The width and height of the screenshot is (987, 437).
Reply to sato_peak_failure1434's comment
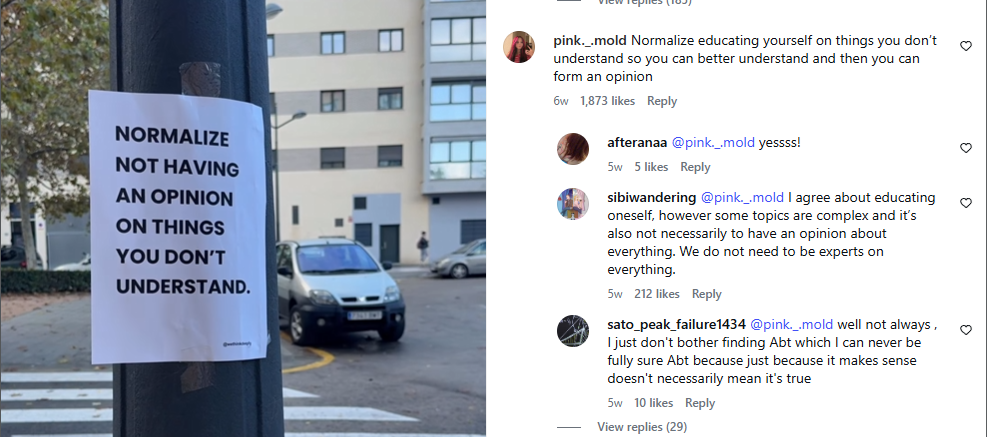(700, 403)
